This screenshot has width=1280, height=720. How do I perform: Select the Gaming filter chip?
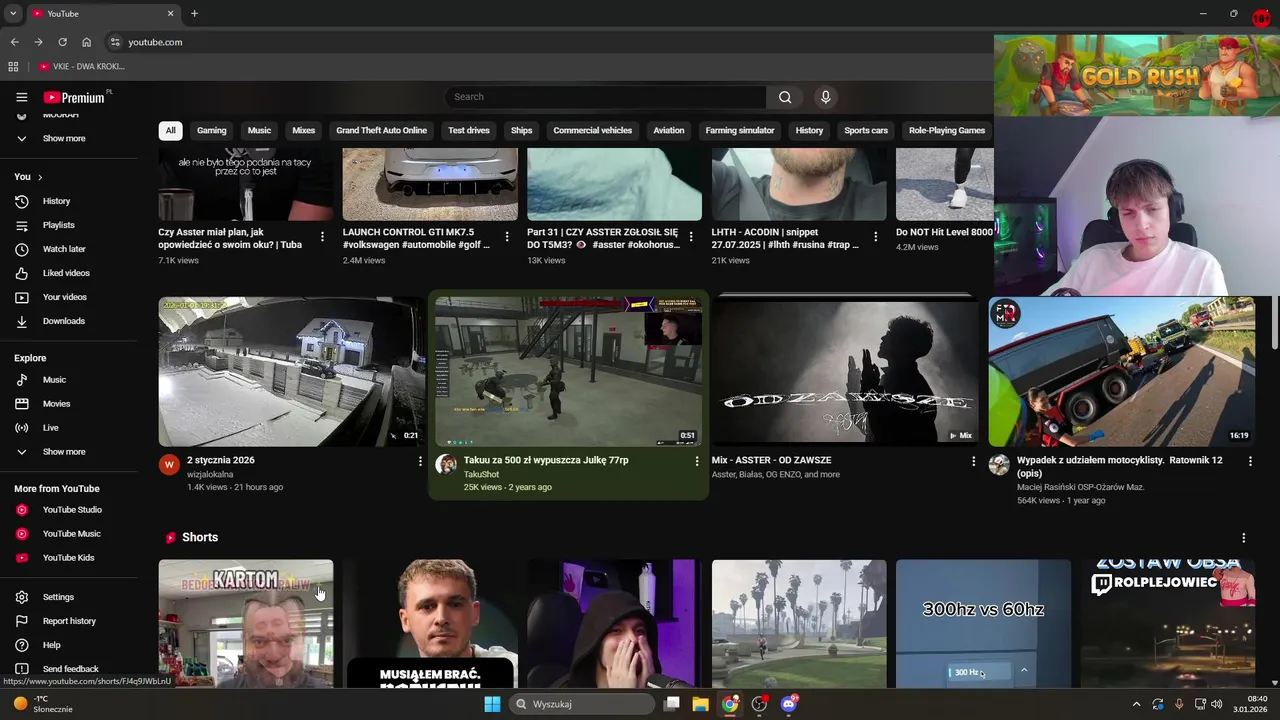(x=211, y=130)
